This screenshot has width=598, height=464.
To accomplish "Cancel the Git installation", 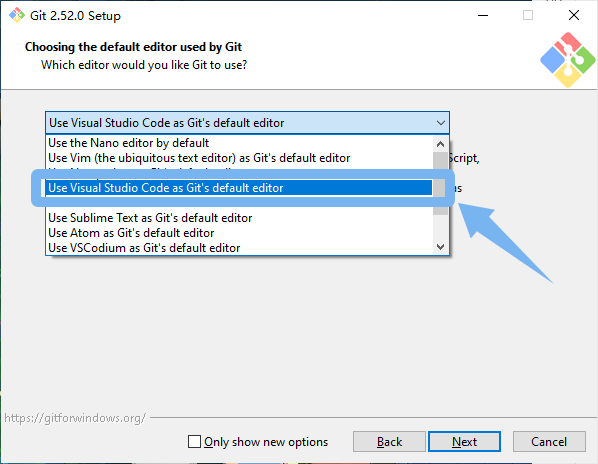I will click(549, 442).
